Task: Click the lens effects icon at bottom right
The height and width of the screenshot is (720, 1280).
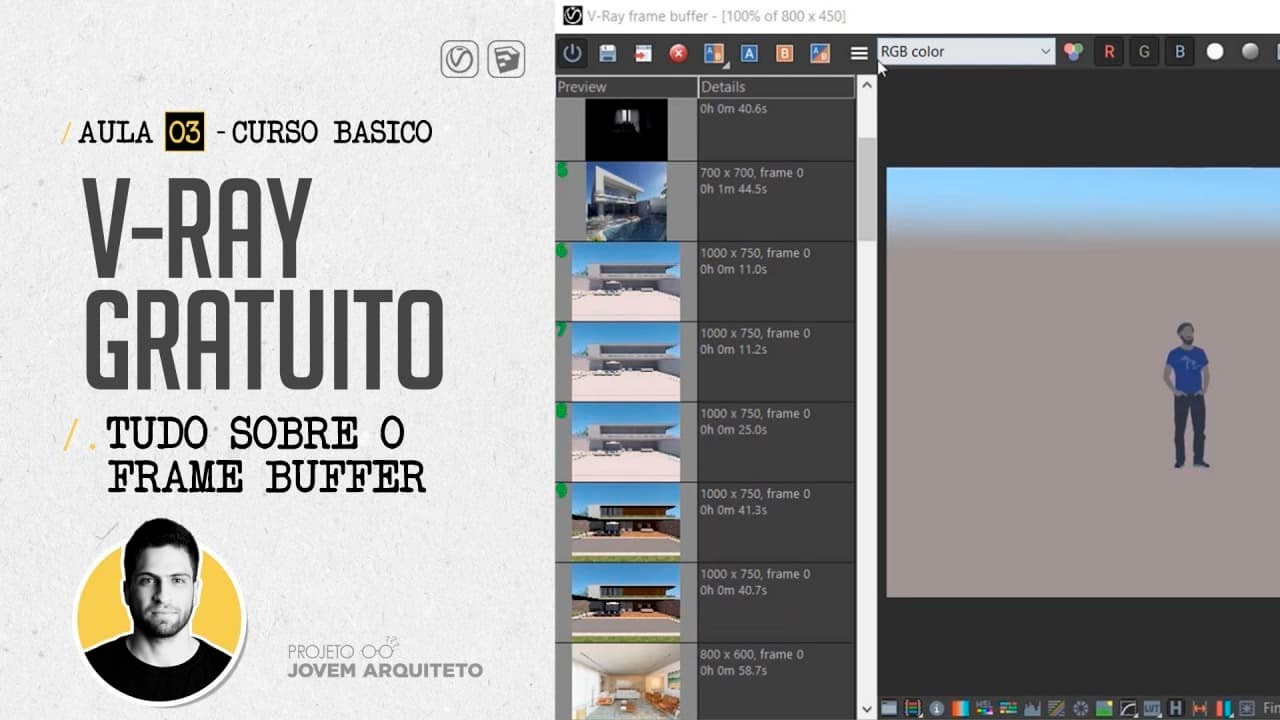Action: coord(1248,708)
